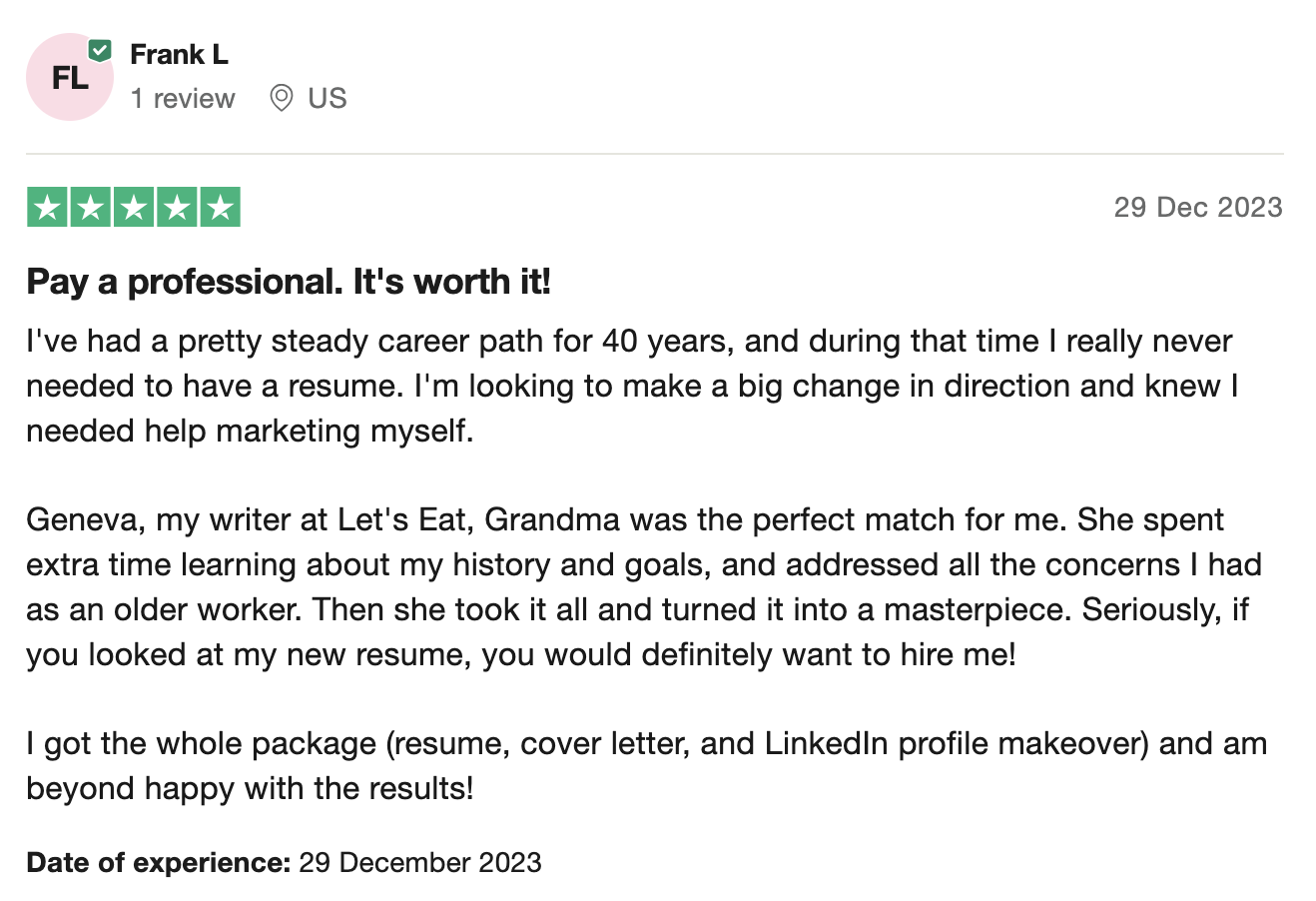Click the US country label
The height and width of the screenshot is (901, 1316).
click(x=328, y=98)
